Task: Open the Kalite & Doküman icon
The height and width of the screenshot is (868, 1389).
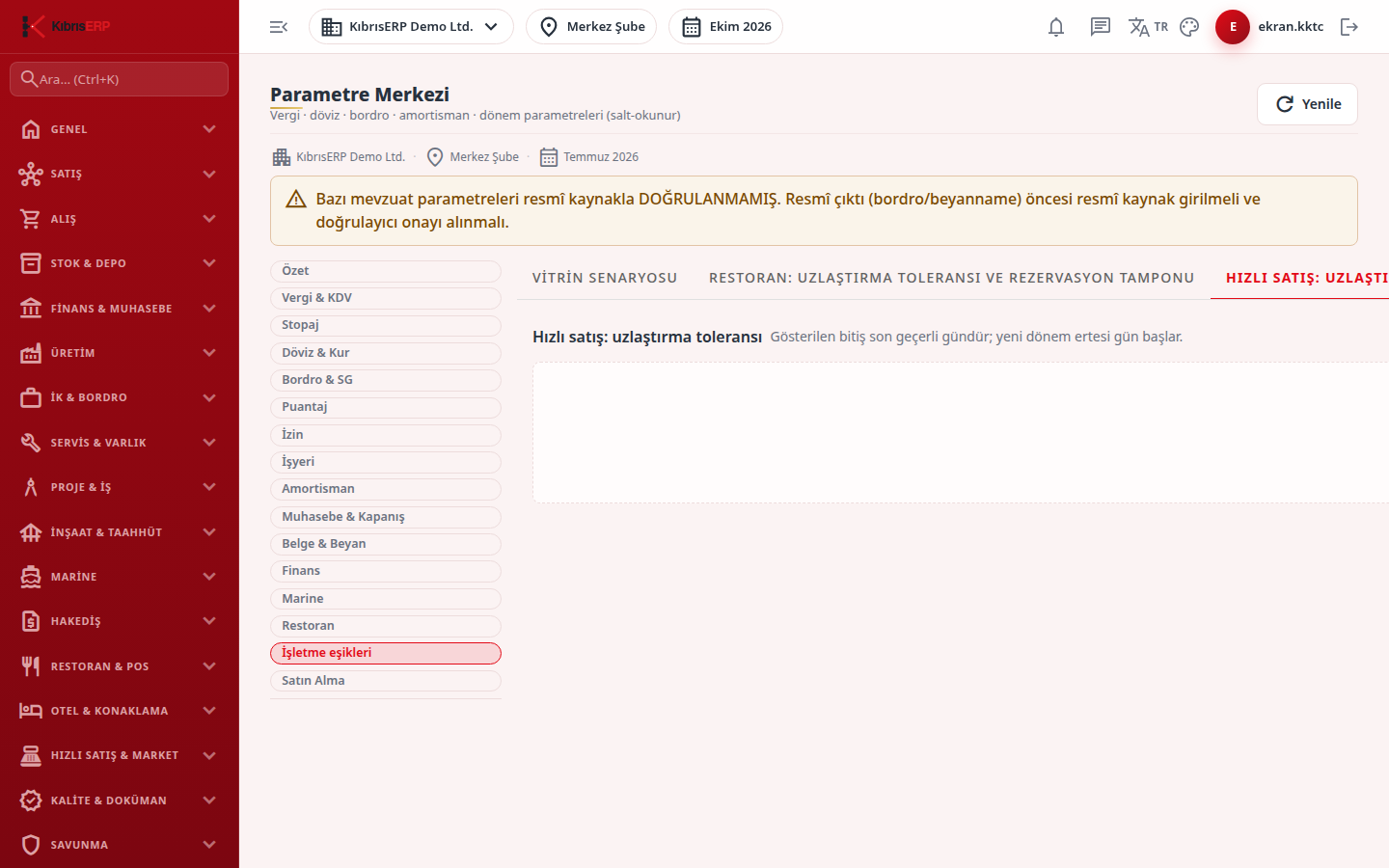Action: click(x=31, y=800)
